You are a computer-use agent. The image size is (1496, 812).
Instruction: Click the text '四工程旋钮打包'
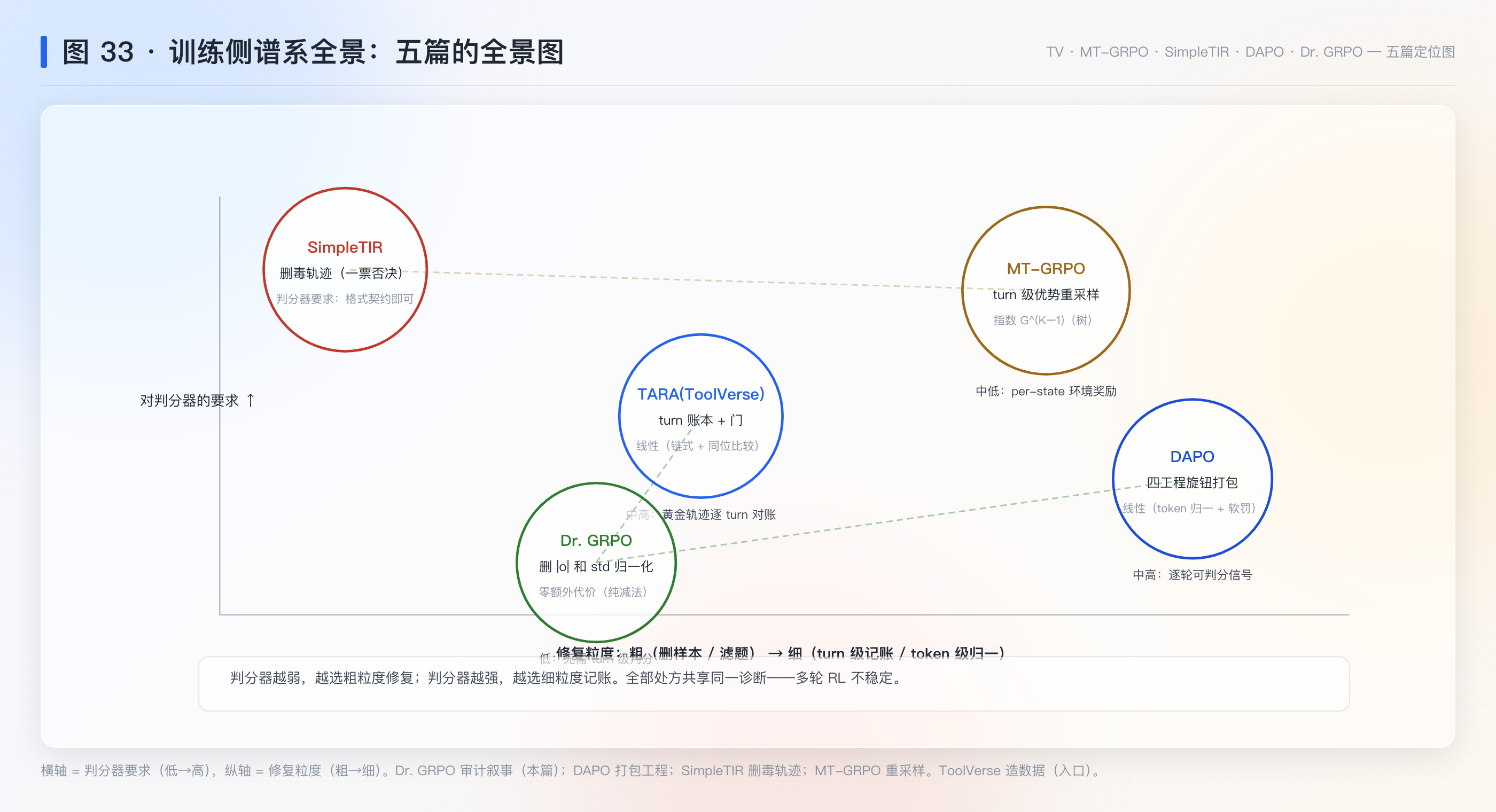[1191, 482]
